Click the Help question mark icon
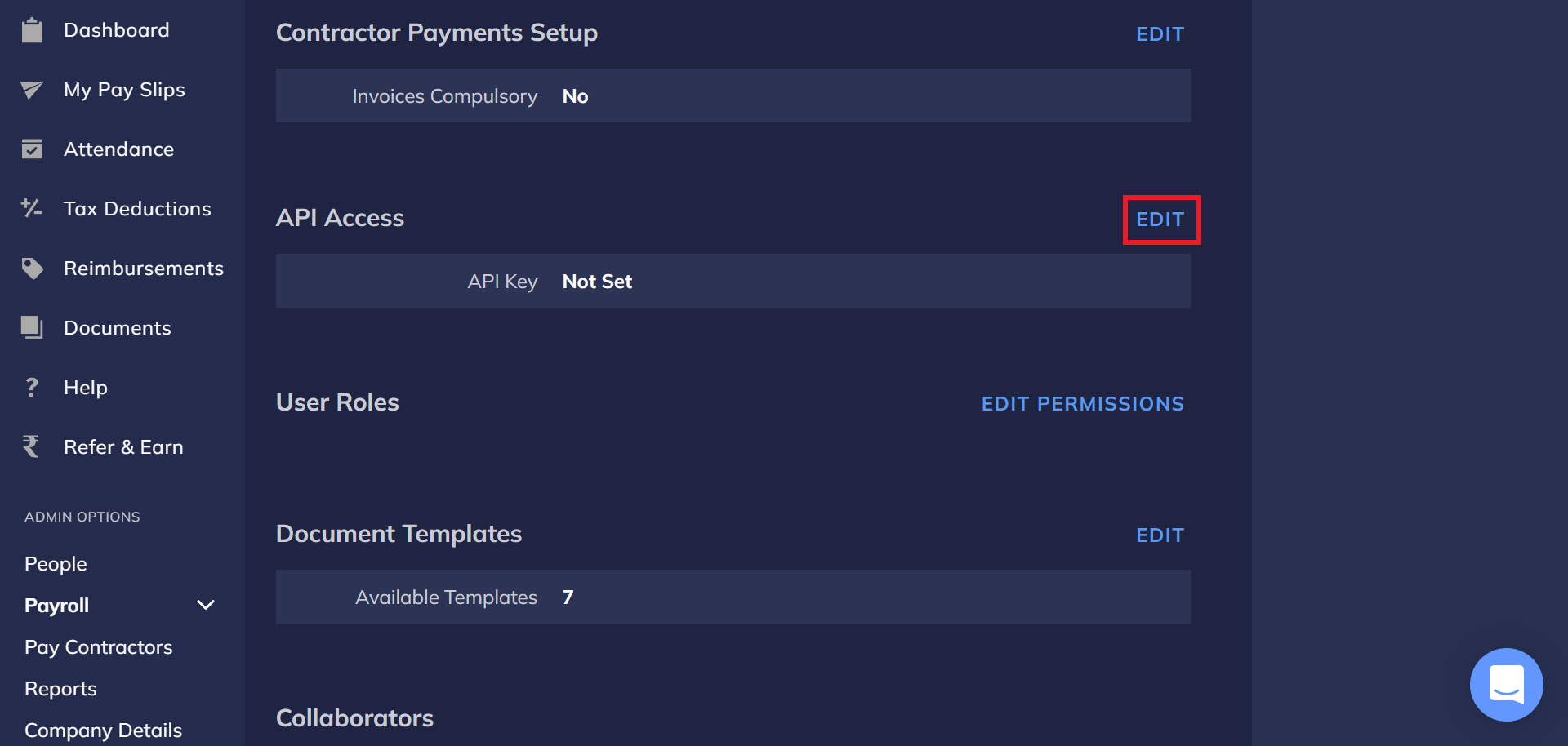This screenshot has height=746, width=1568. pyautogui.click(x=32, y=388)
